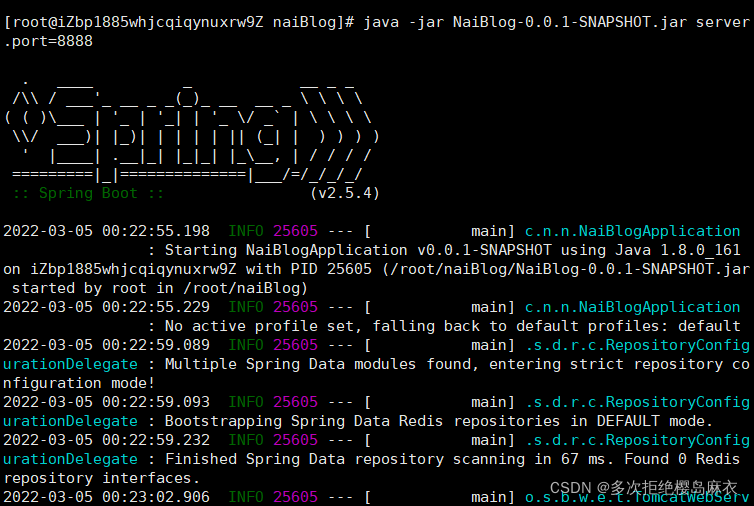
Task: Click the '(v2.5.4)' version text
Action: click(x=345, y=193)
